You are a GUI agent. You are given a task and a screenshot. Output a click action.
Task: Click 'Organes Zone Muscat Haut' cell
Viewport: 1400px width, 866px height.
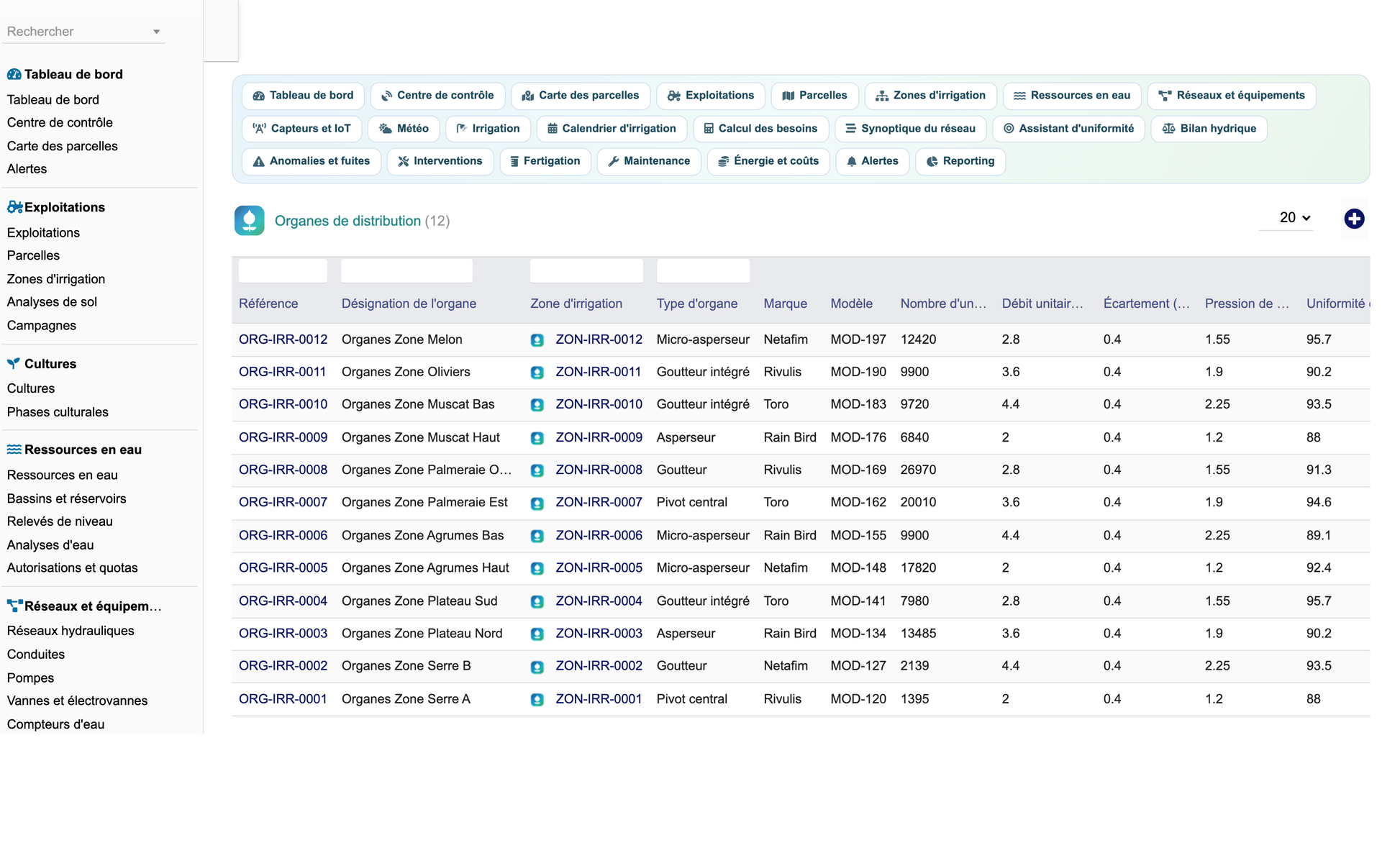(x=420, y=437)
